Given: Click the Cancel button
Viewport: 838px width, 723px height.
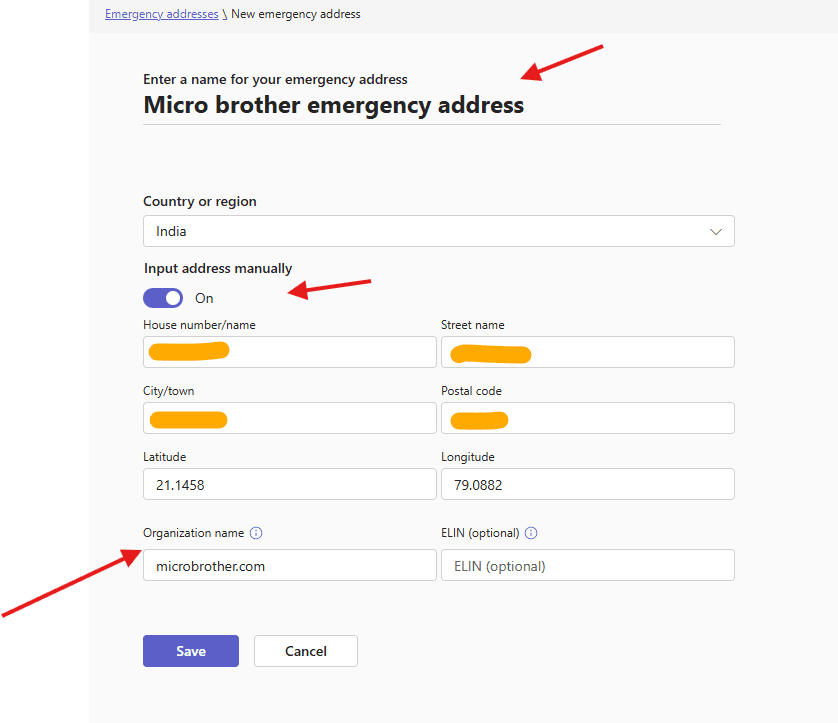Looking at the screenshot, I should pos(306,651).
